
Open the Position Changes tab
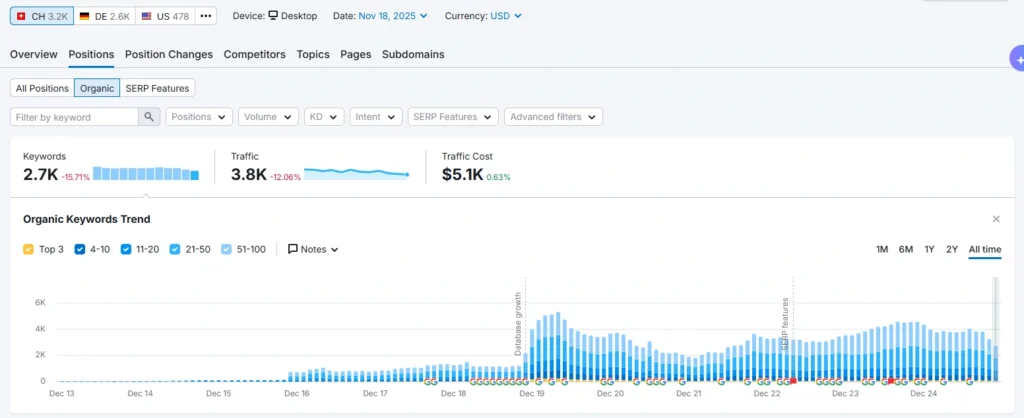pyautogui.click(x=169, y=55)
